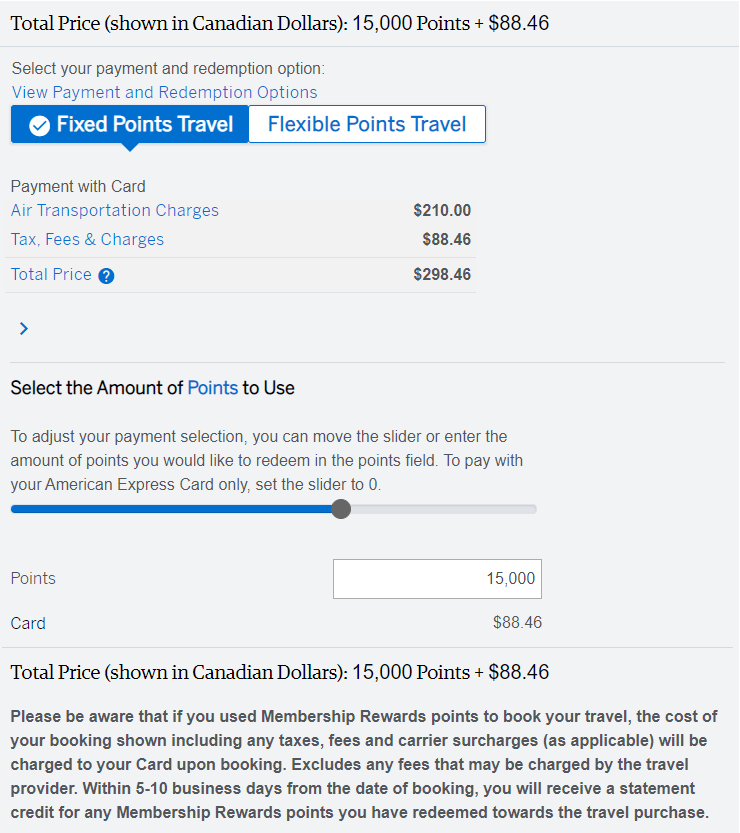Focus the Points input field showing 15,000
Viewport: 740px width, 833px height.
click(x=437, y=579)
